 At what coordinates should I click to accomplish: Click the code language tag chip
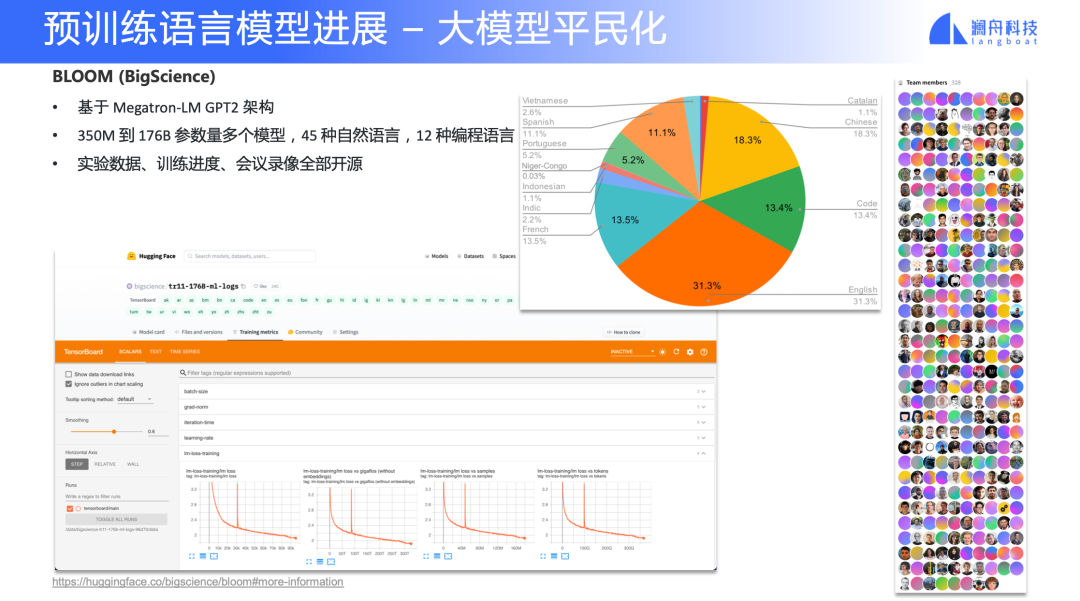click(x=248, y=300)
